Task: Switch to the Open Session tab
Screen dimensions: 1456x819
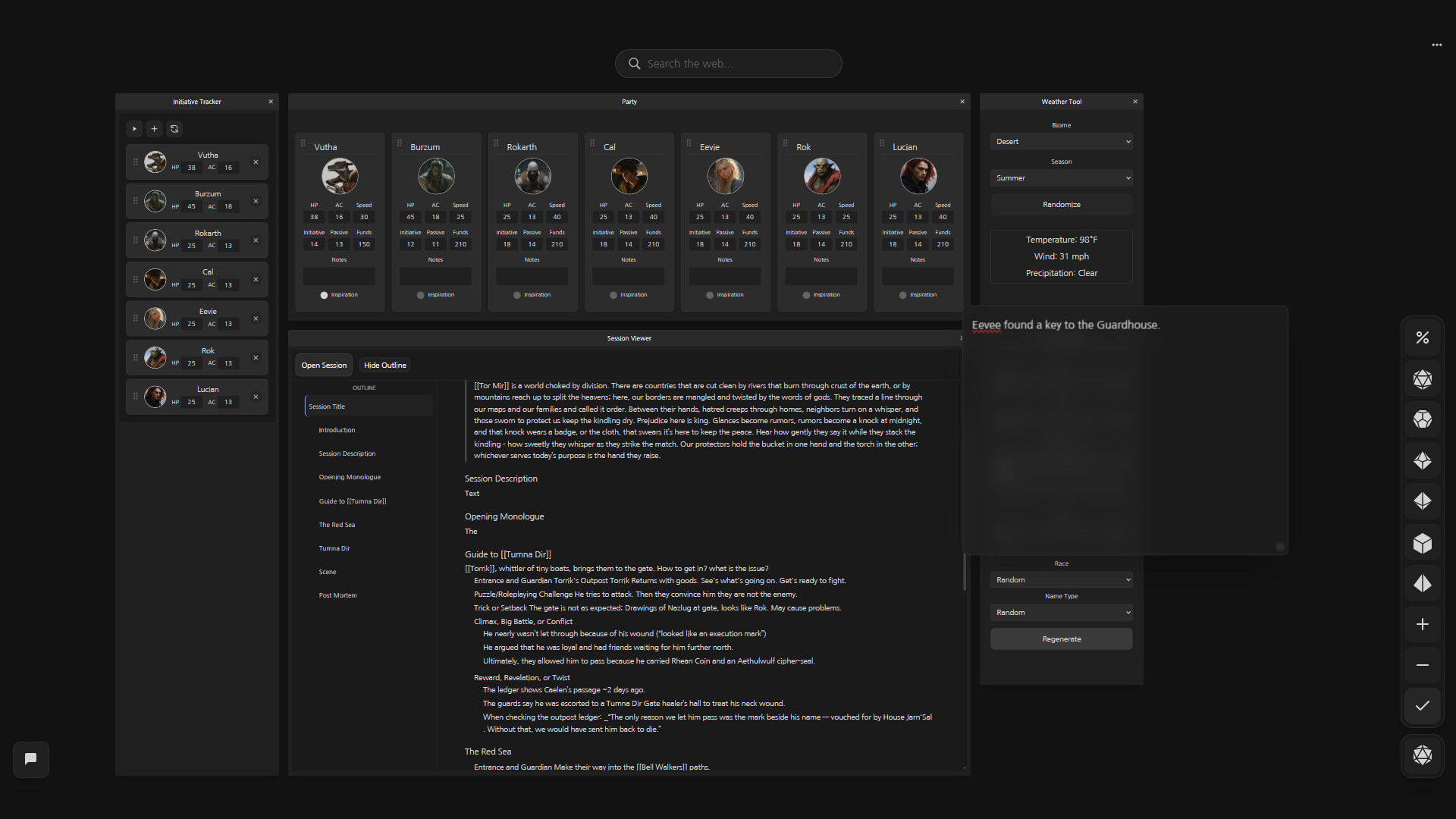Action: 324,365
